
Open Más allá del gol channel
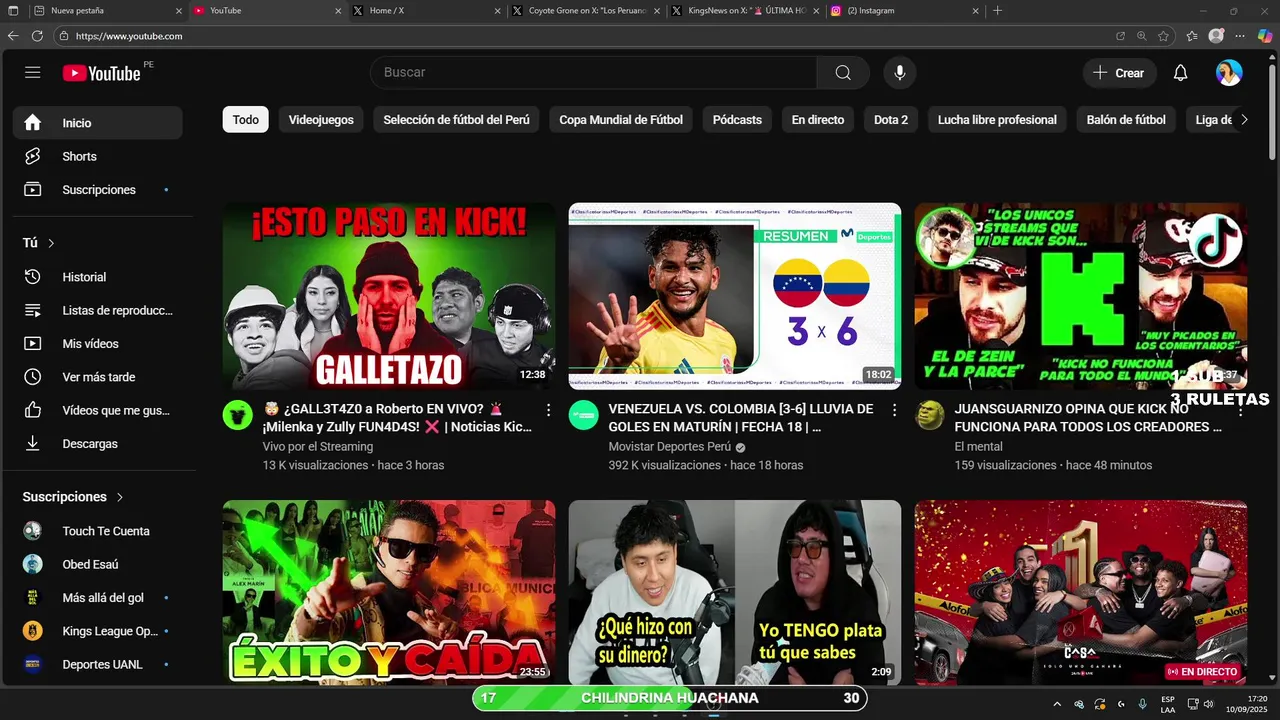tap(97, 598)
